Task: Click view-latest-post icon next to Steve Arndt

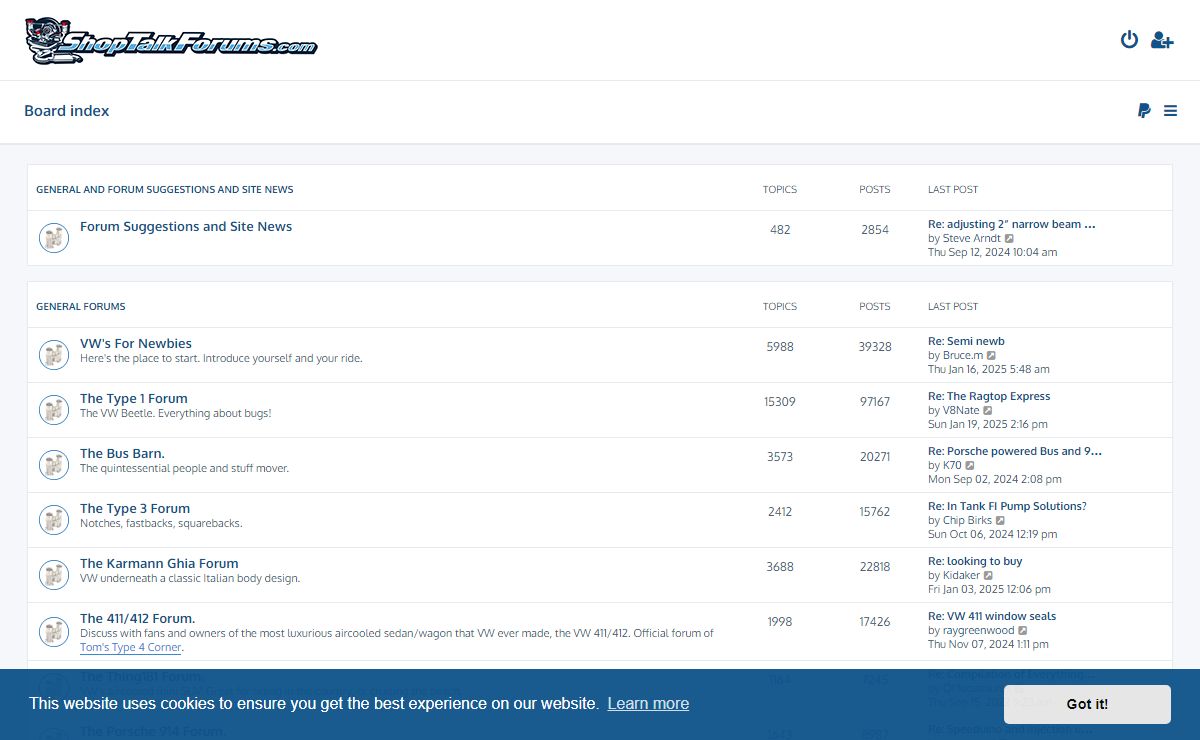Action: pos(1009,239)
